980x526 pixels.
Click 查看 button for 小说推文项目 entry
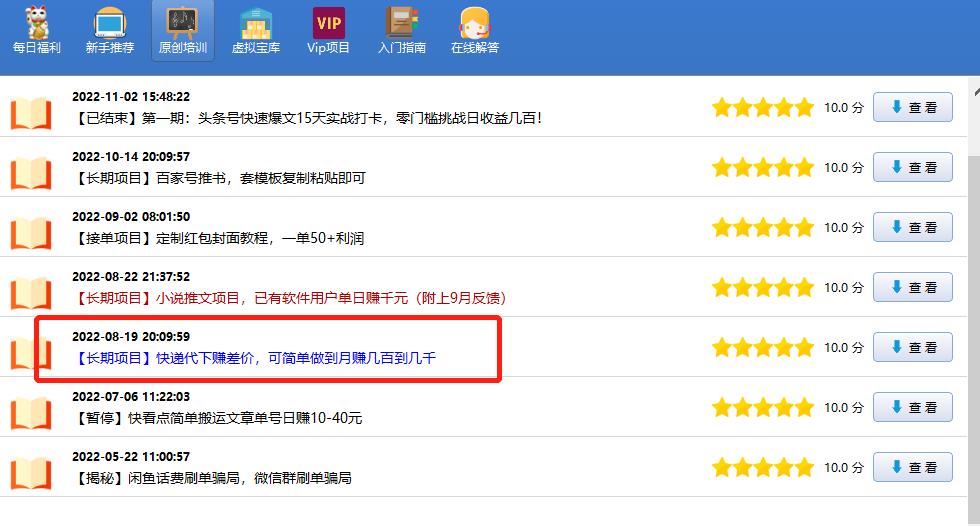[x=912, y=287]
